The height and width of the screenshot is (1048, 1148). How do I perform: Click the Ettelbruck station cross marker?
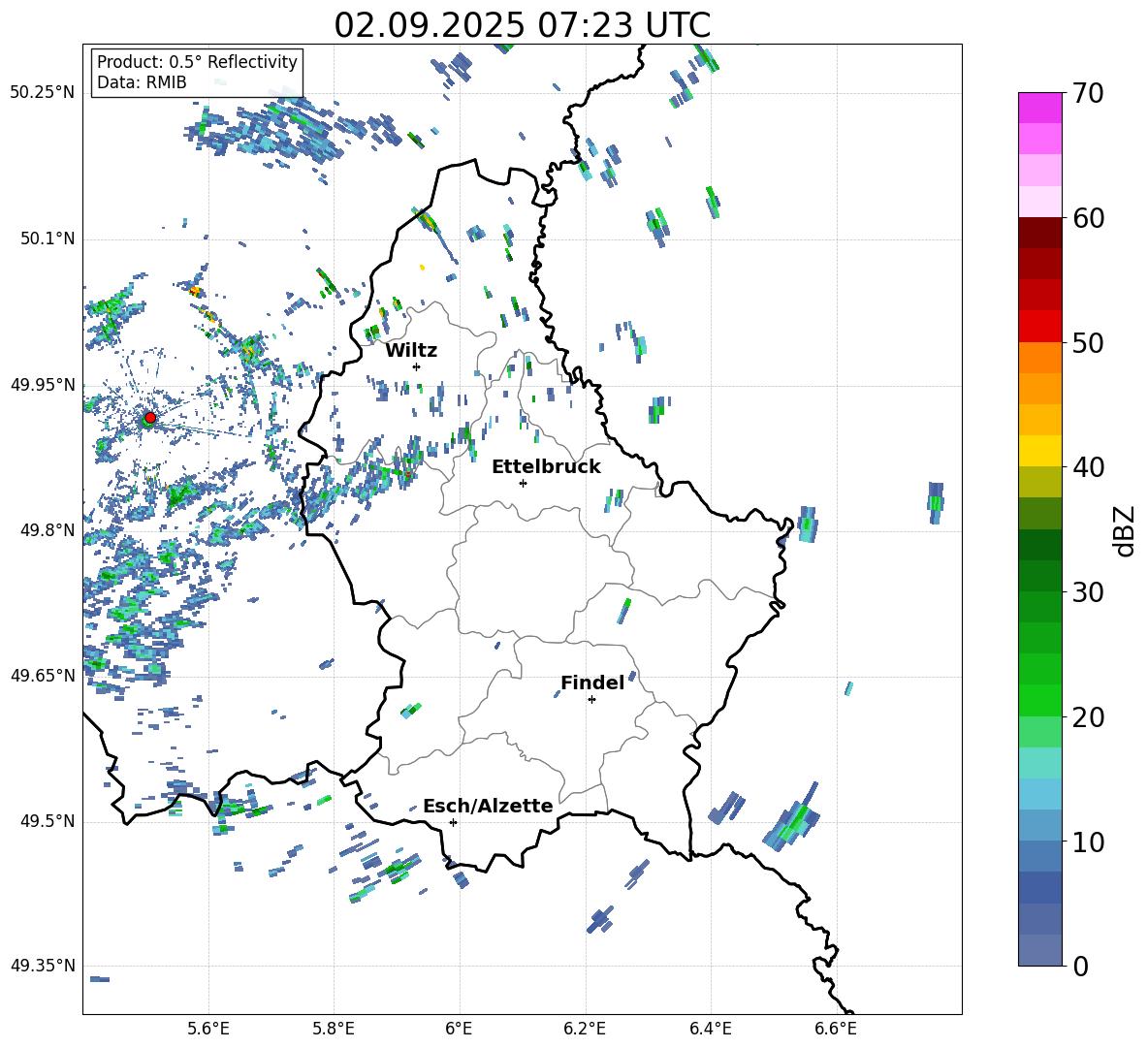click(523, 483)
